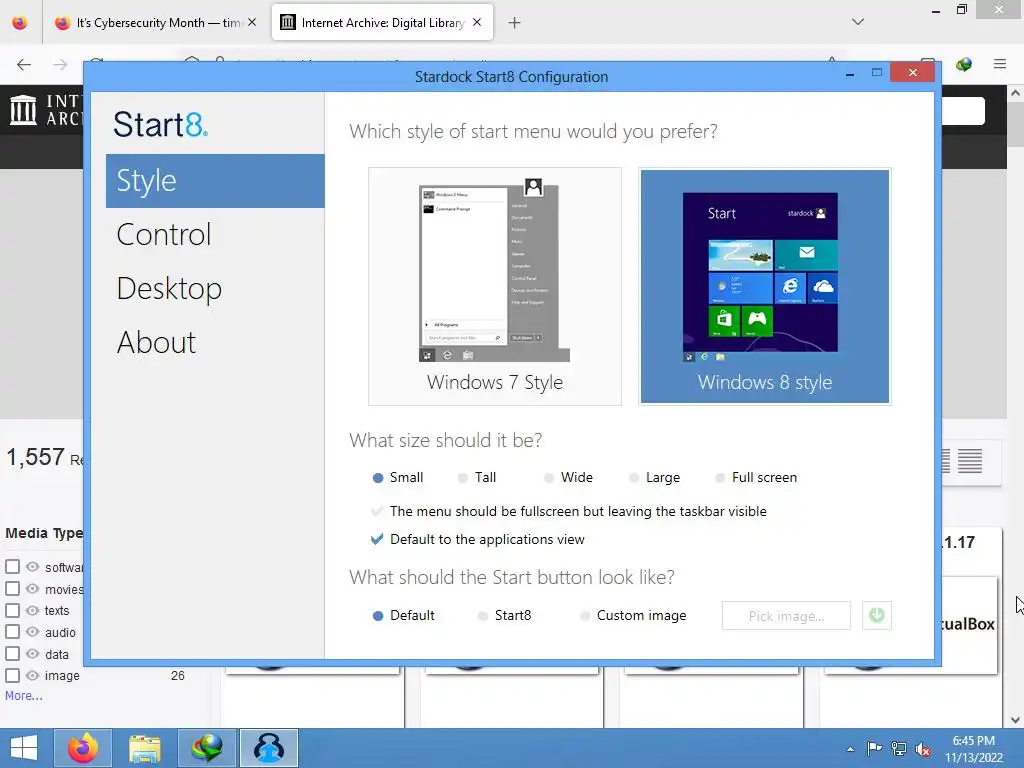The width and height of the screenshot is (1024, 768).
Task: Toggle fullscreen menu leaving taskbar visible
Action: pyautogui.click(x=568, y=511)
